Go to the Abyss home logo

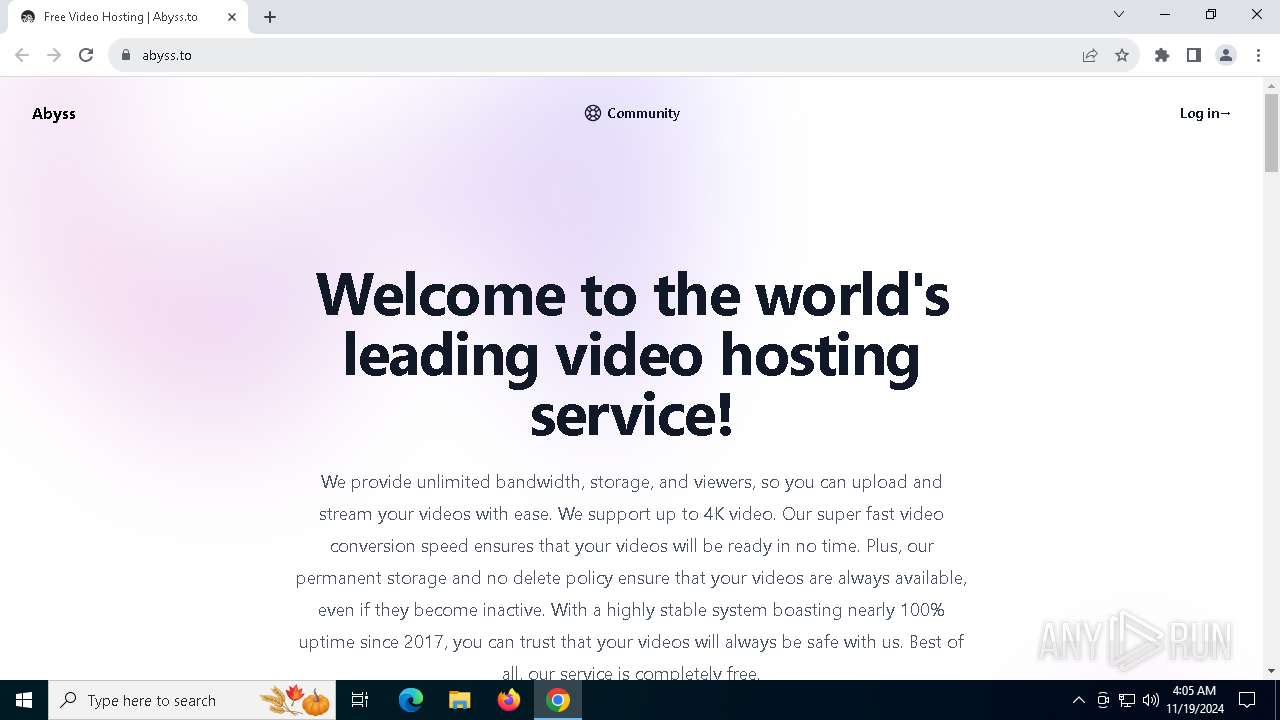tap(54, 114)
